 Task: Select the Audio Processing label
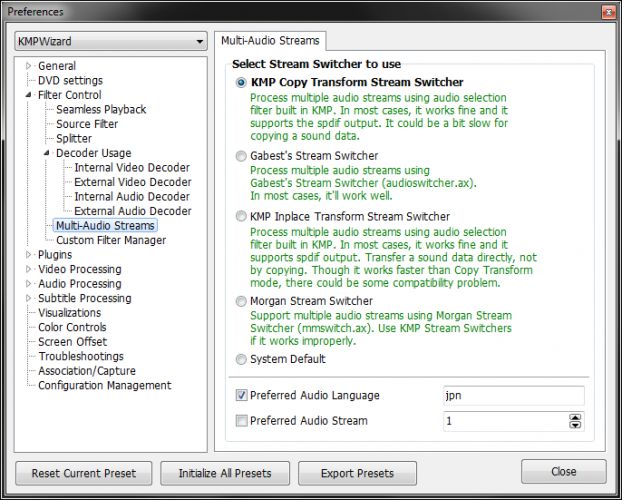tap(80, 284)
